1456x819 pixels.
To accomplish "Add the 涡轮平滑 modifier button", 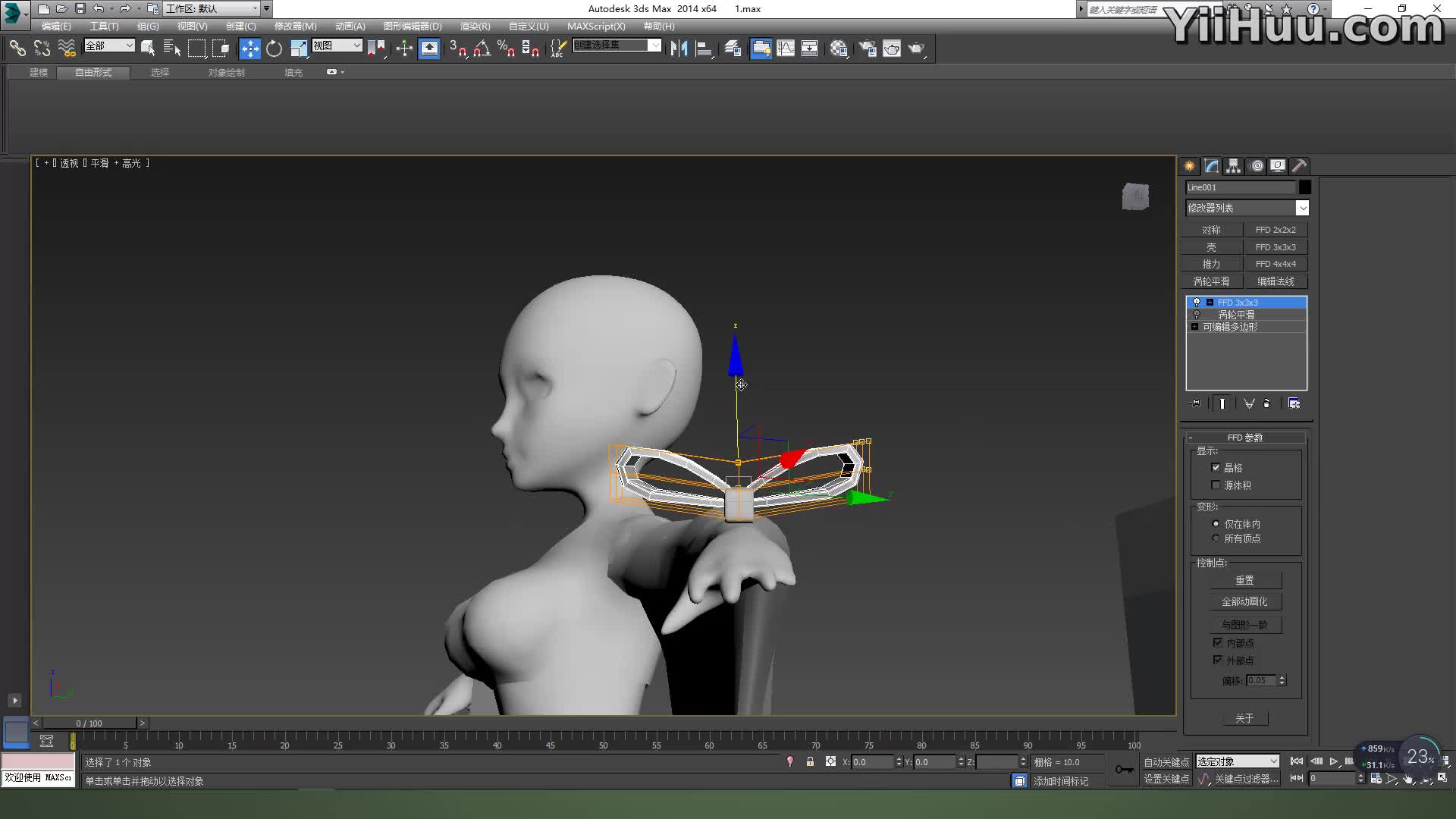I will [1212, 281].
